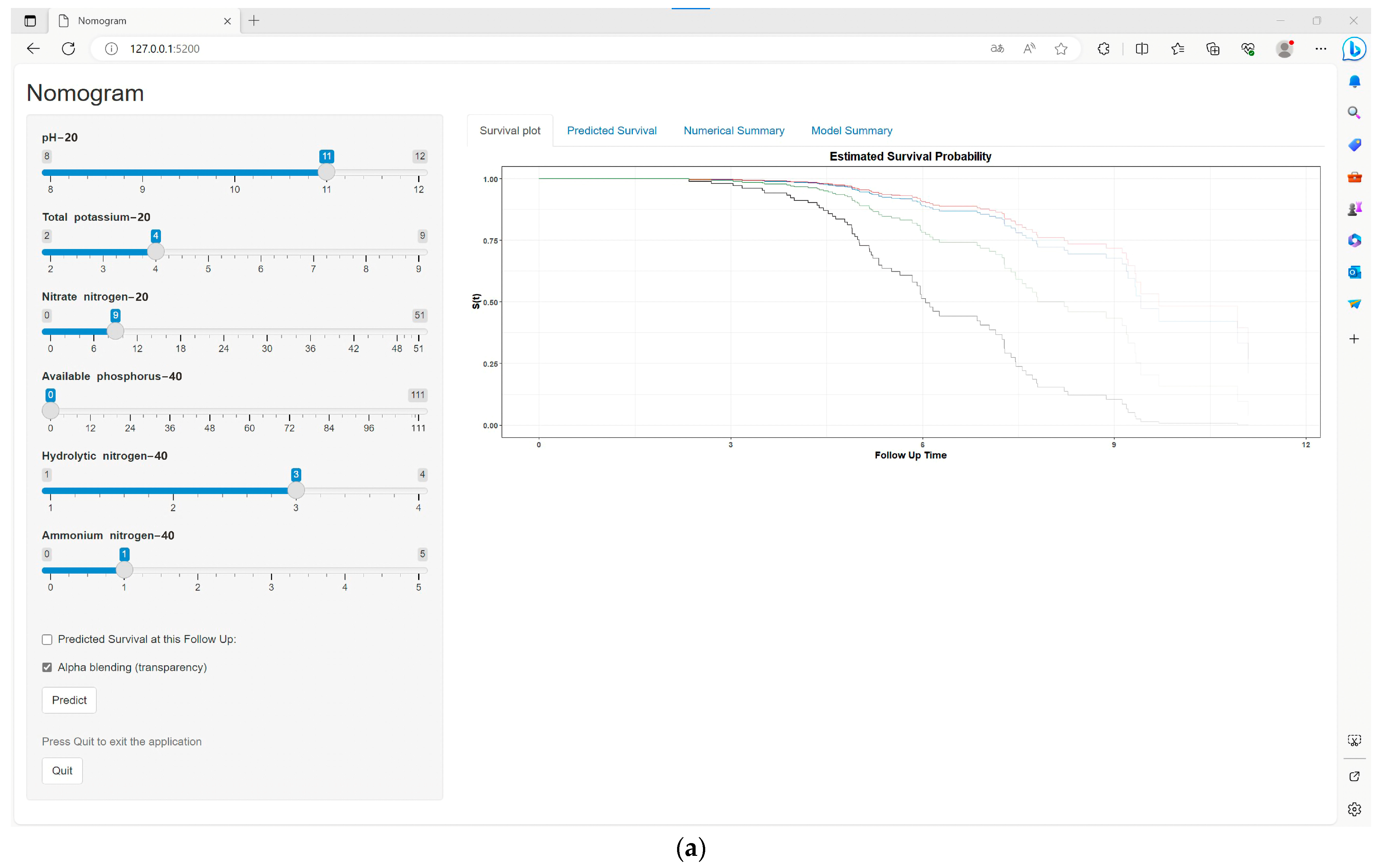Click the Hydrolytic nitrogen-40 slider handle
The image size is (1381, 868).
(296, 490)
